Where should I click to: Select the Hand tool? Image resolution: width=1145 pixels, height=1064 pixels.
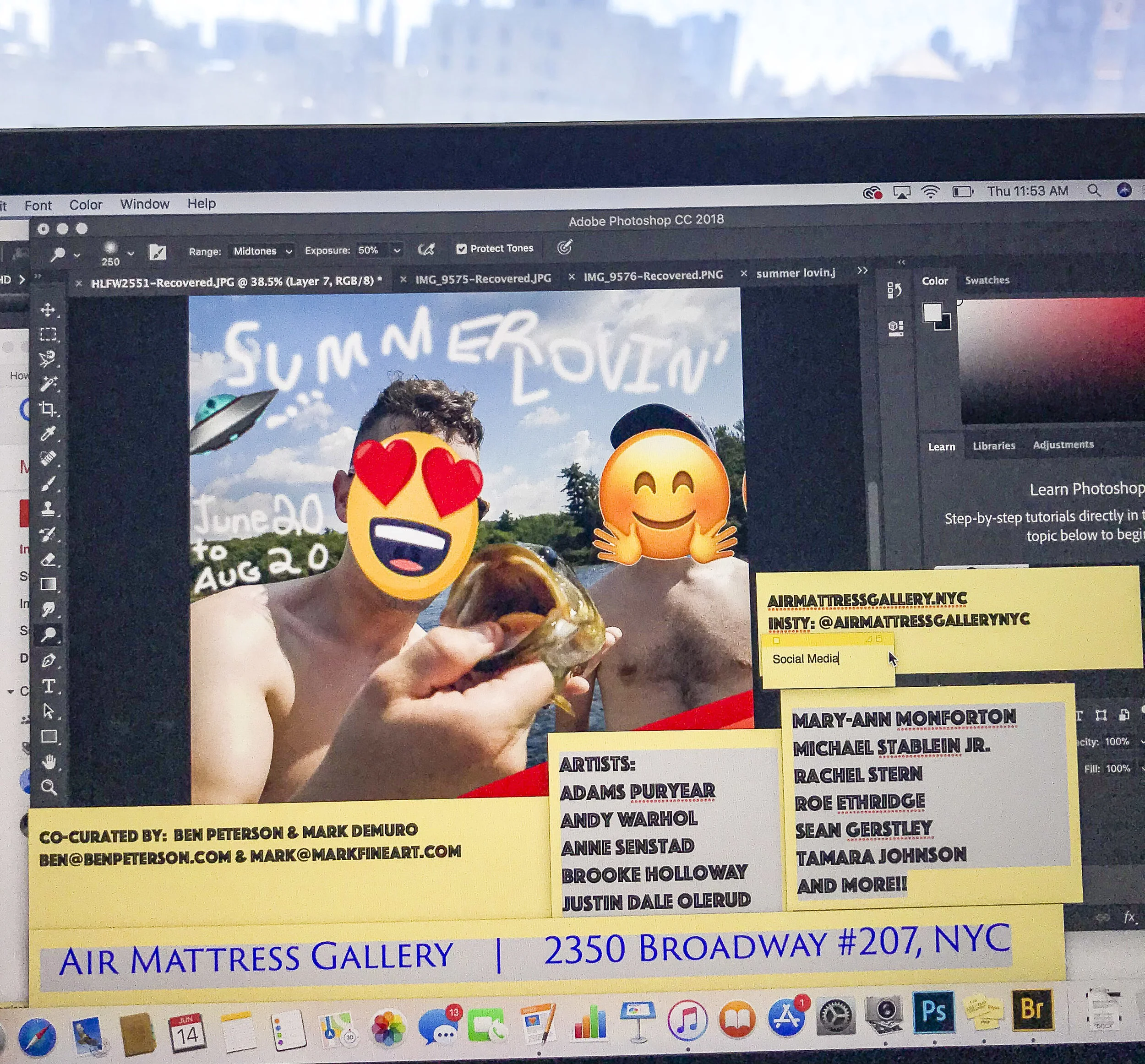pyautogui.click(x=49, y=762)
